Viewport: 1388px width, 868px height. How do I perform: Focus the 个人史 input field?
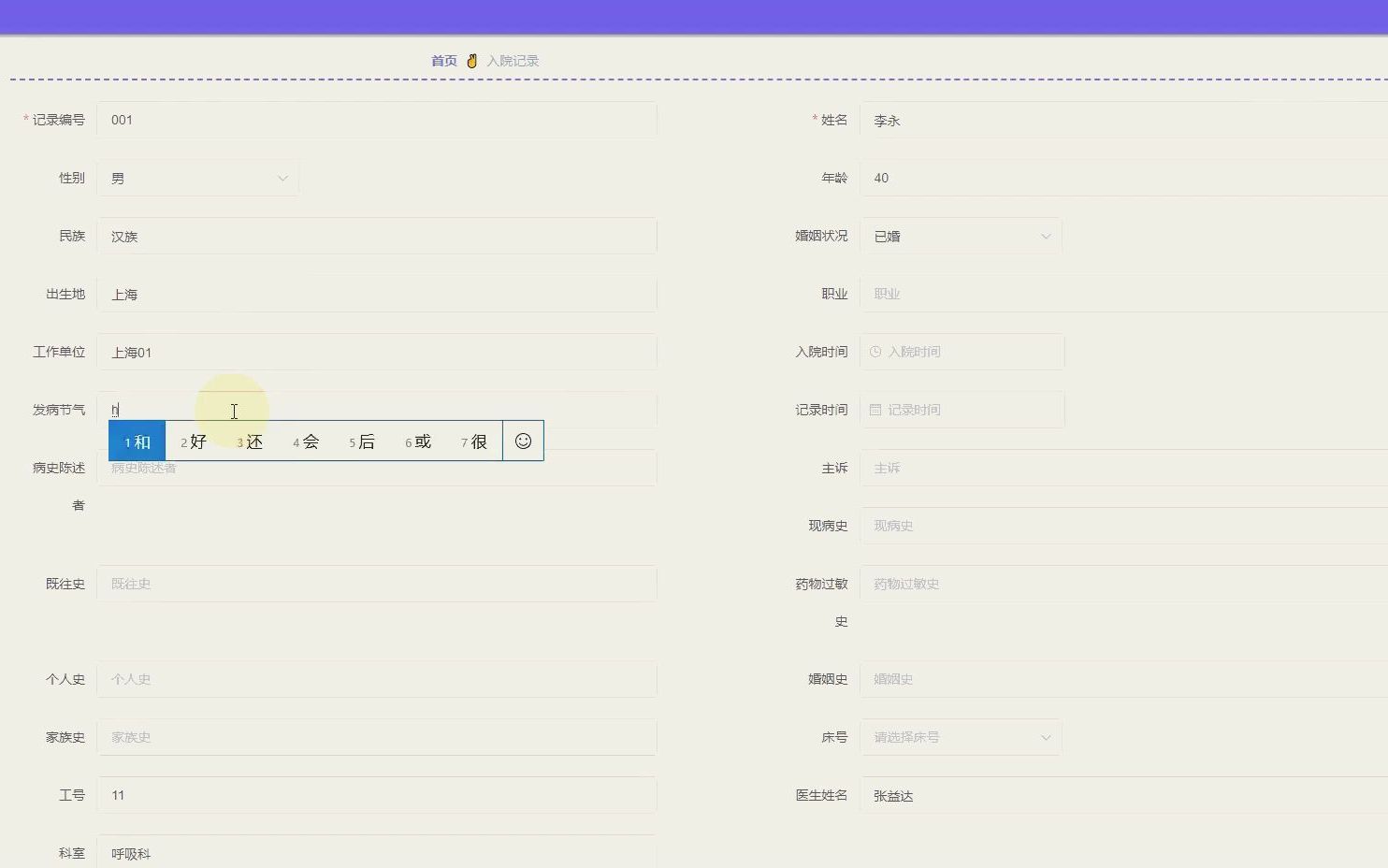(x=377, y=679)
